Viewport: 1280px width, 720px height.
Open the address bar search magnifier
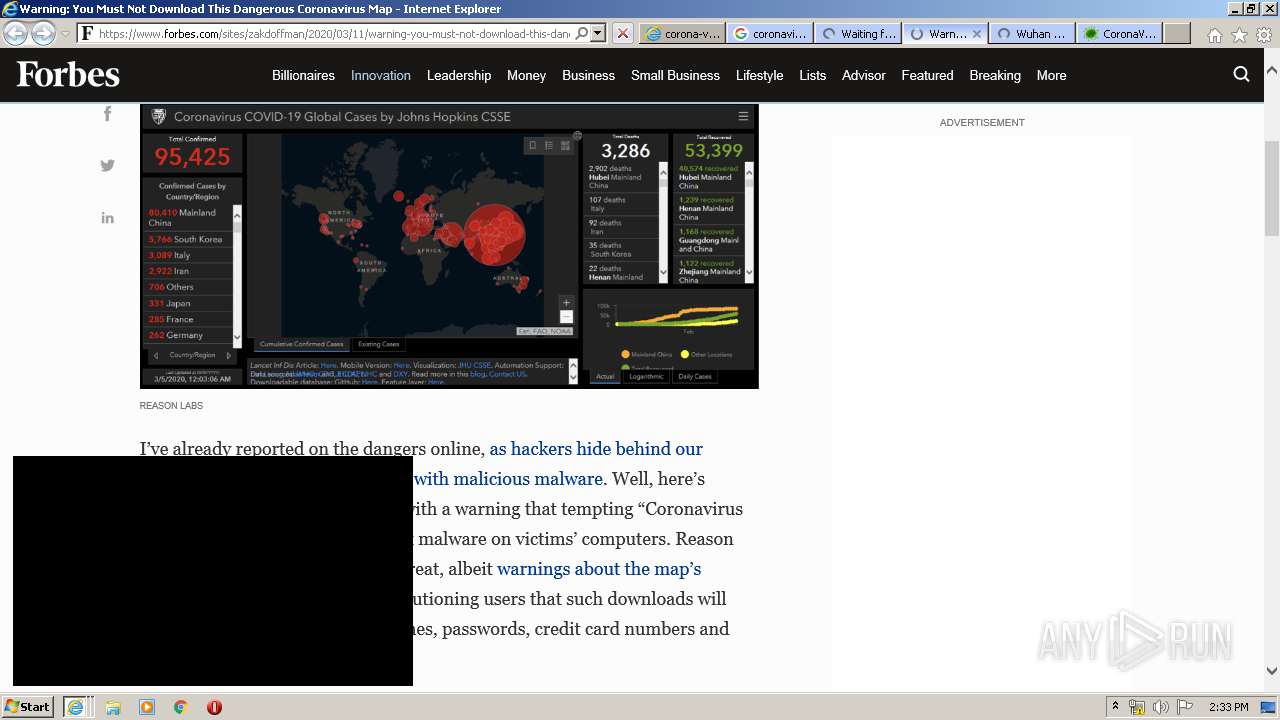coord(582,33)
